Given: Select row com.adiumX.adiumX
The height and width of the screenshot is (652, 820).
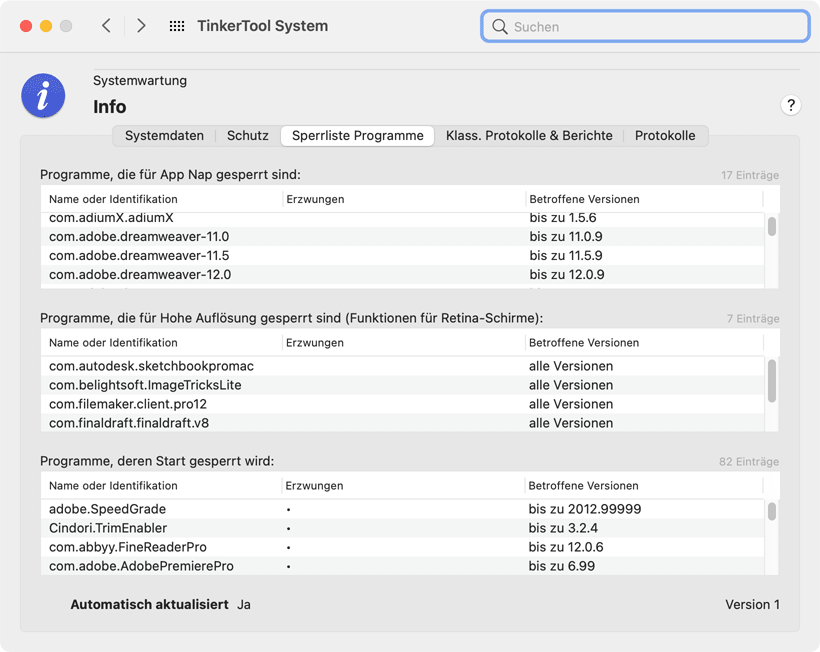Looking at the screenshot, I should tap(403, 219).
